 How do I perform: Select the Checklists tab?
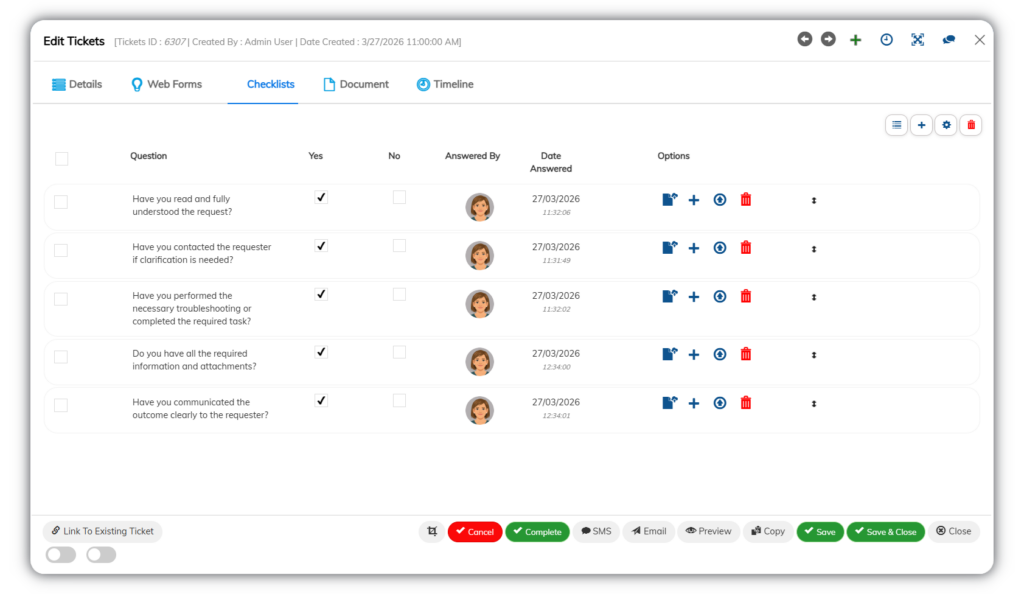[x=270, y=84]
